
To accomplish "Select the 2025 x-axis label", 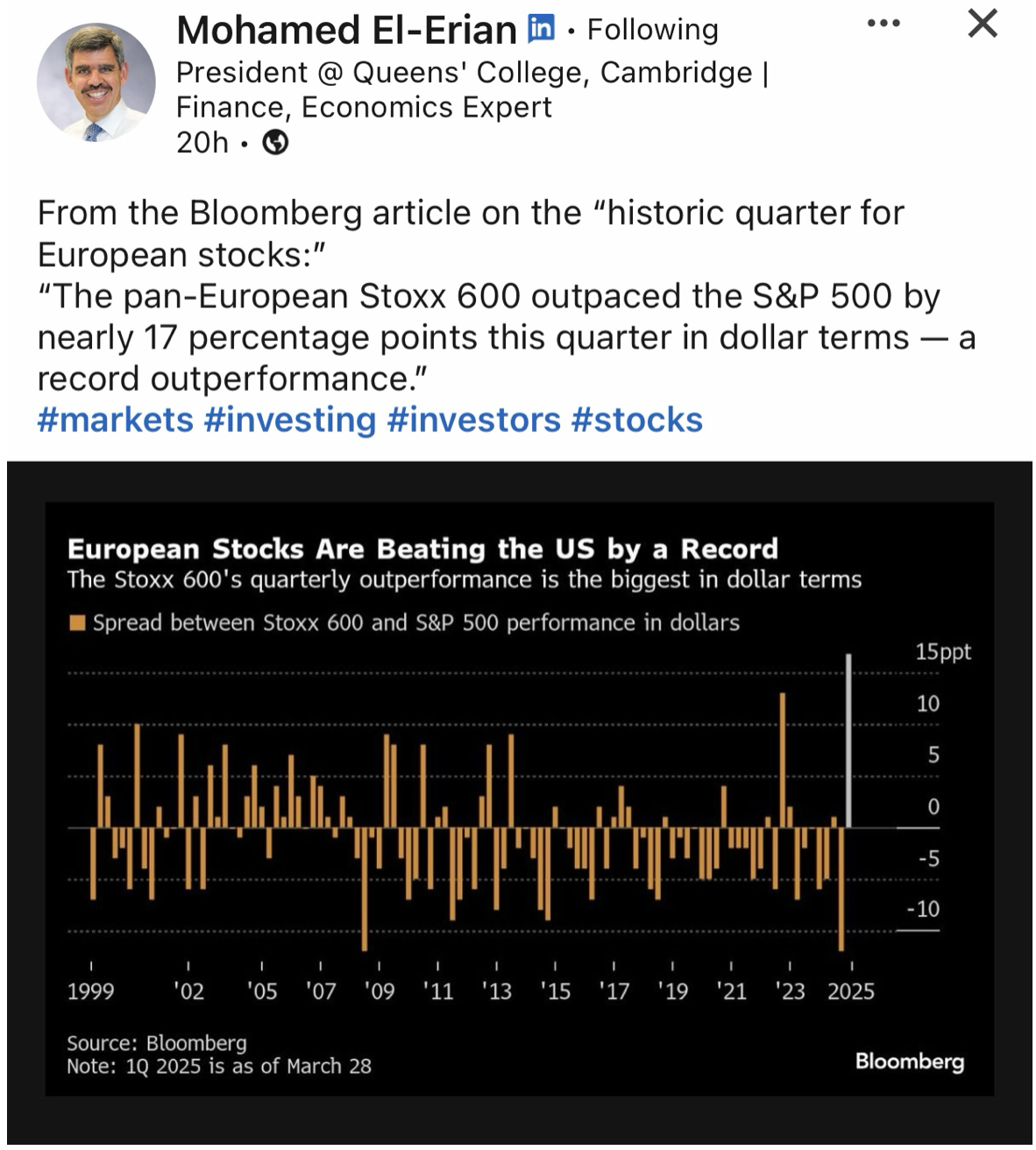I will (851, 991).
